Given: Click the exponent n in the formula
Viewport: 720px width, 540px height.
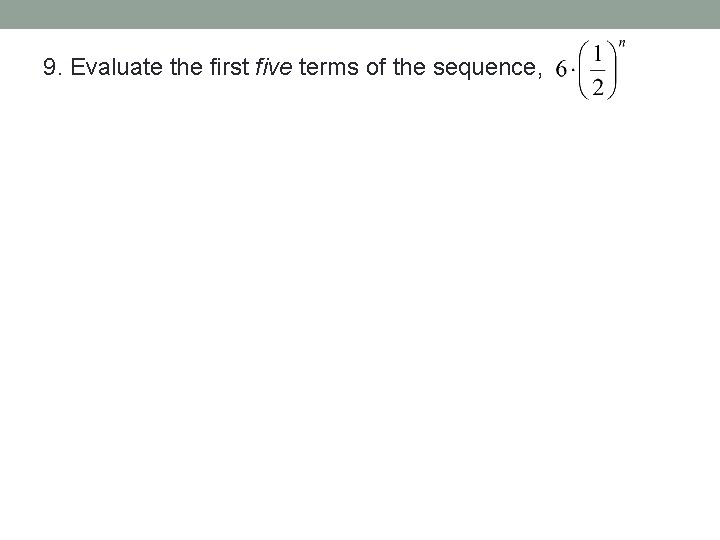Looking at the screenshot, I should (x=623, y=44).
